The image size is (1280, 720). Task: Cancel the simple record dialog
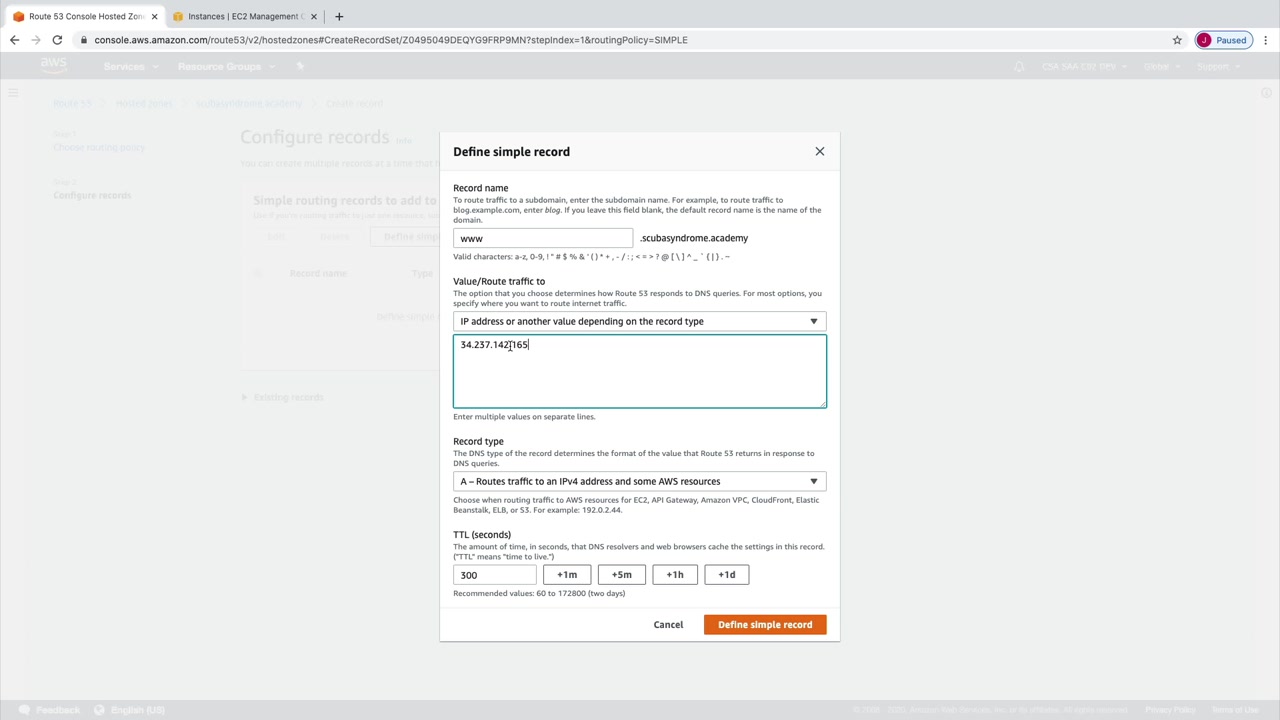click(668, 625)
